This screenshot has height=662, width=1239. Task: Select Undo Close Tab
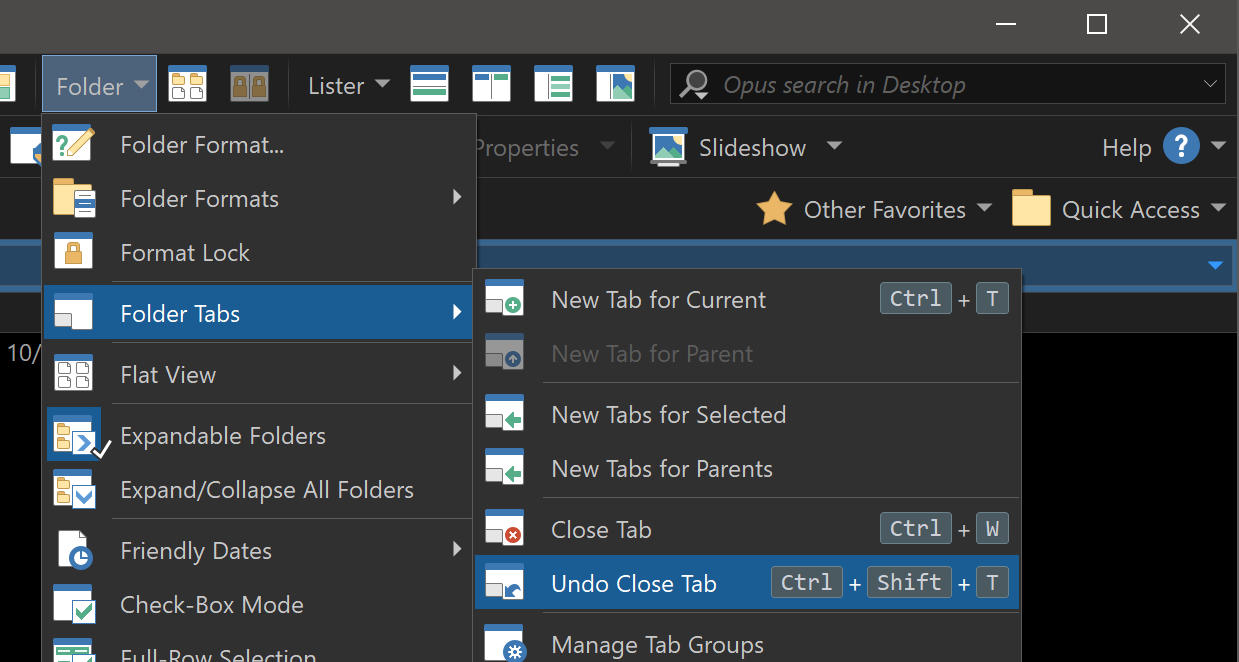tap(747, 583)
